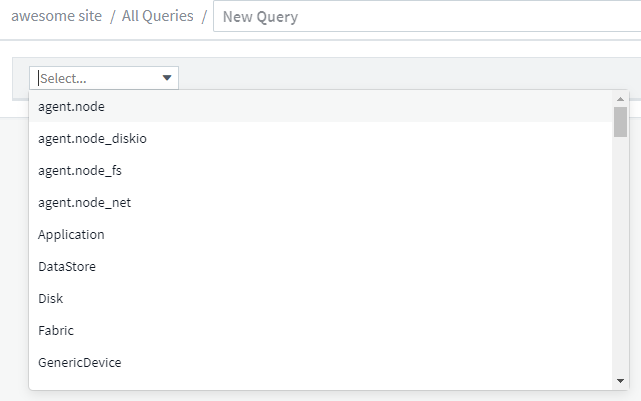Open awesome site breadcrumb link
641x401 pixels.
[x=56, y=17]
